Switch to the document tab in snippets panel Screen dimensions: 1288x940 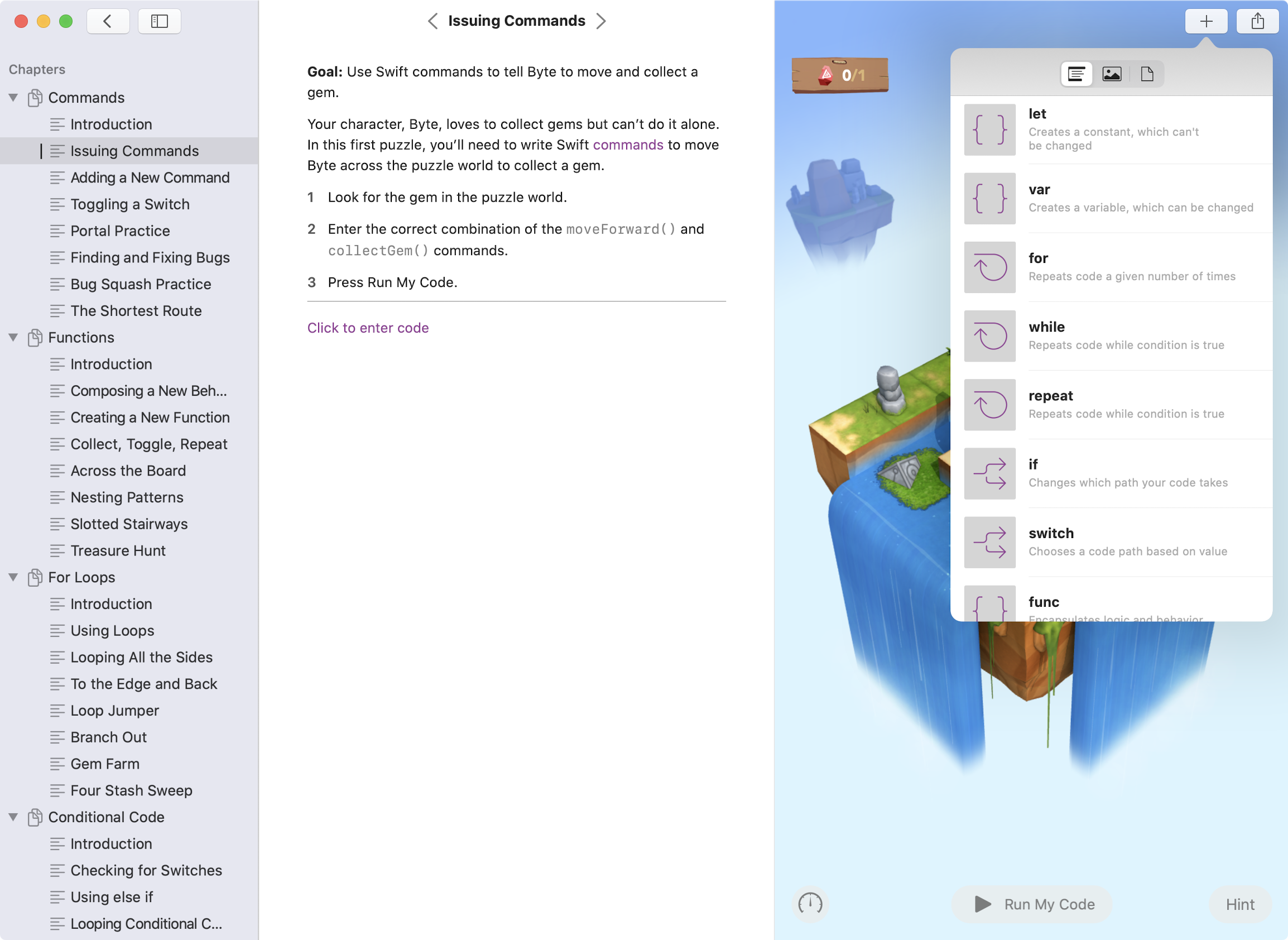tap(1147, 73)
